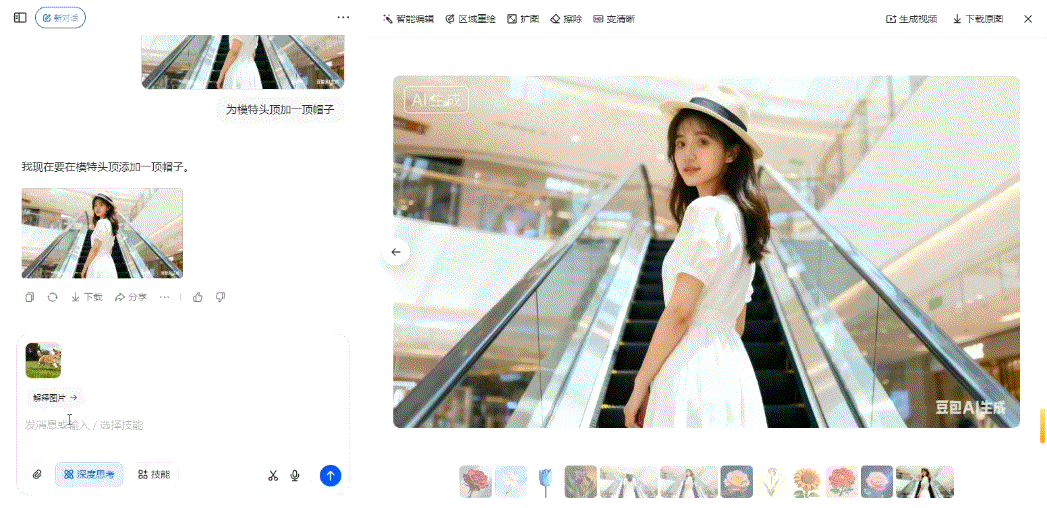Viewport: 1047px width, 508px height.
Task: Select 扩图 expand image tool
Action: pos(523,19)
